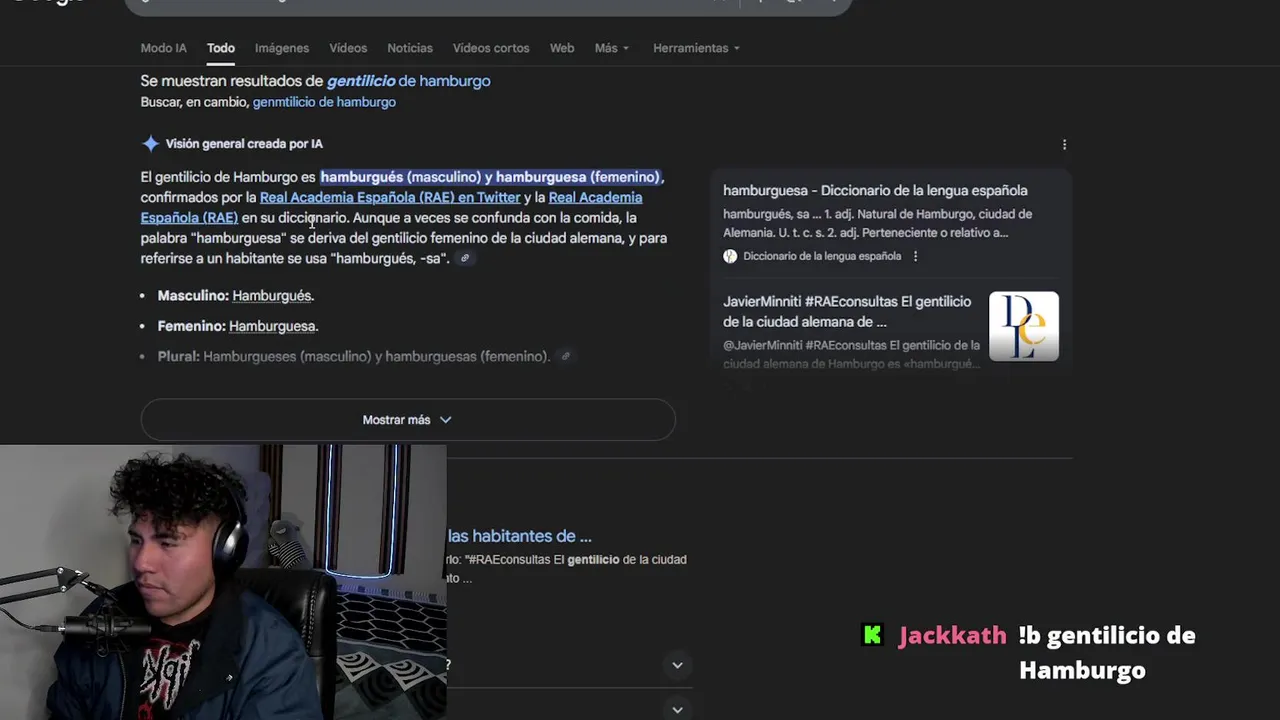Click the streamer webcam overlay

223,582
